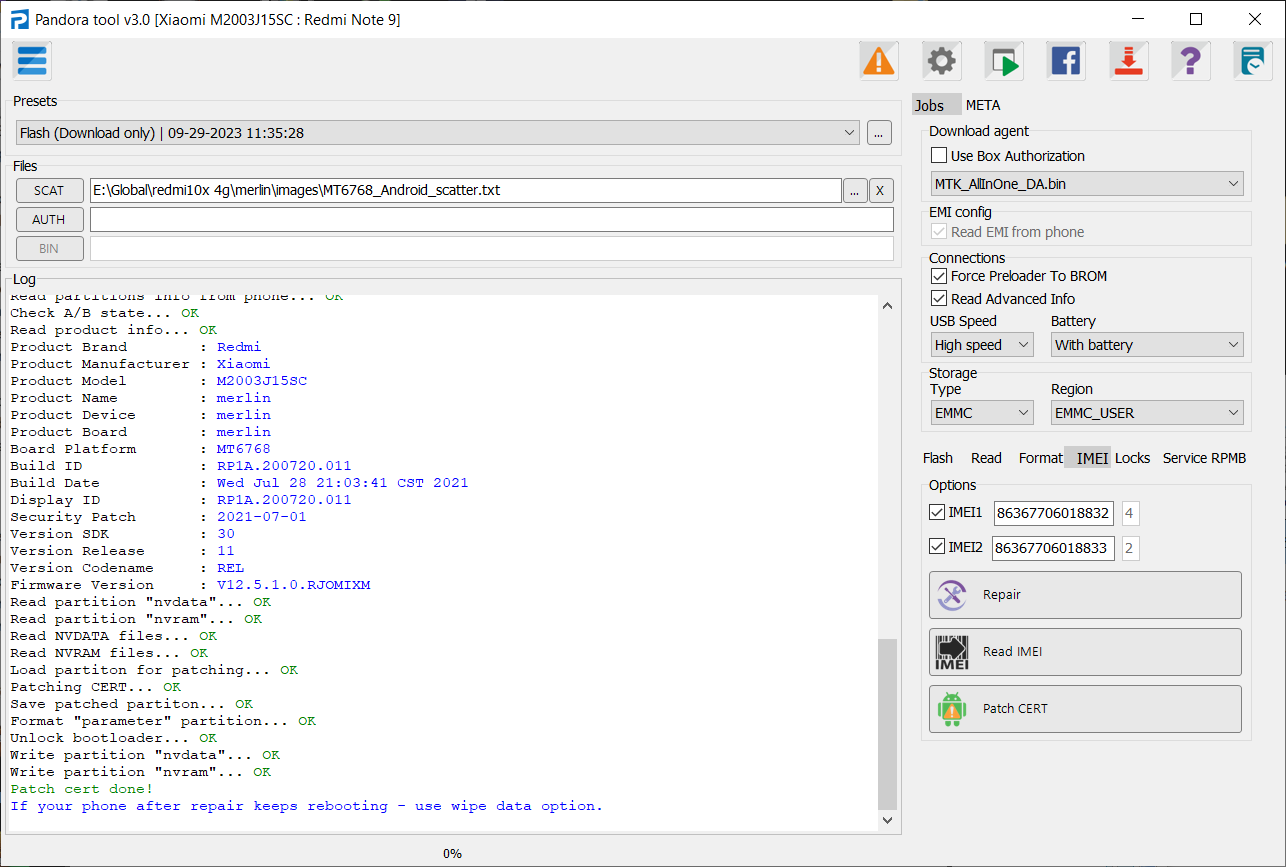The width and height of the screenshot is (1286, 867).
Task: Toggle Force Preloader To BROM checkbox
Action: point(938,276)
